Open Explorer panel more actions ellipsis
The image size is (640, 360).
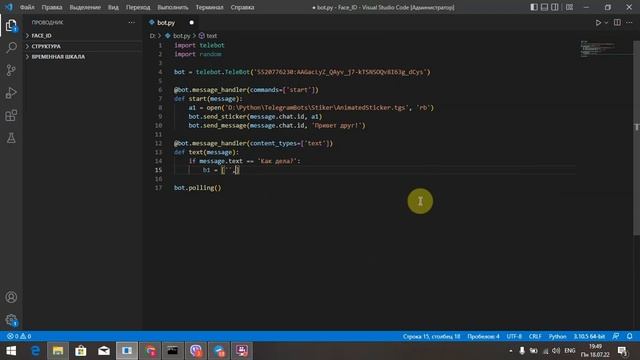coord(131,22)
